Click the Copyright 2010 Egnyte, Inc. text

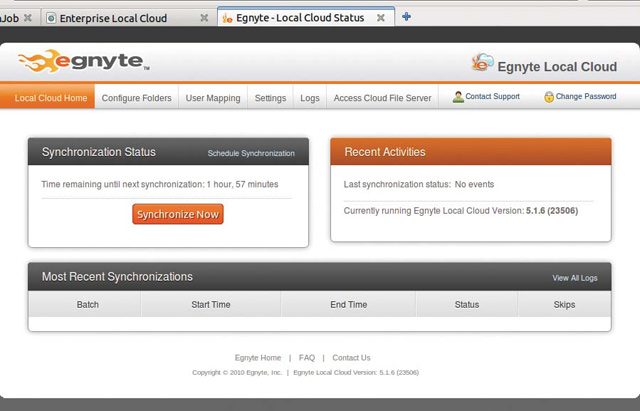[x=237, y=372]
